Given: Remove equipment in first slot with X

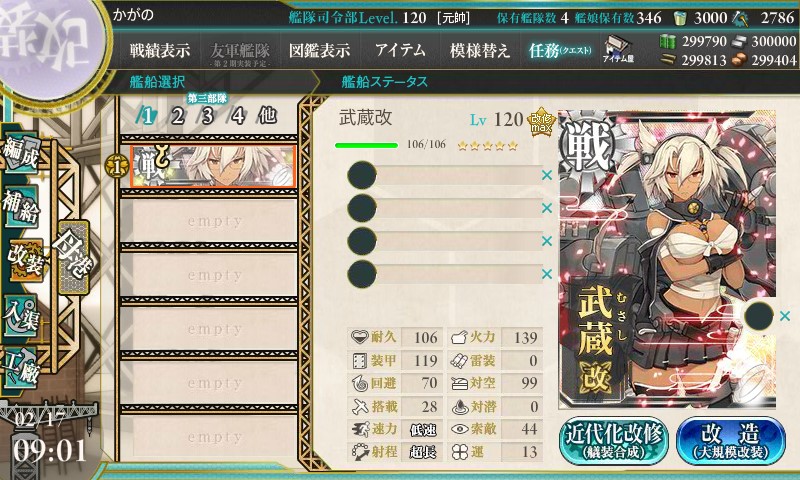Looking at the screenshot, I should coord(547,175).
